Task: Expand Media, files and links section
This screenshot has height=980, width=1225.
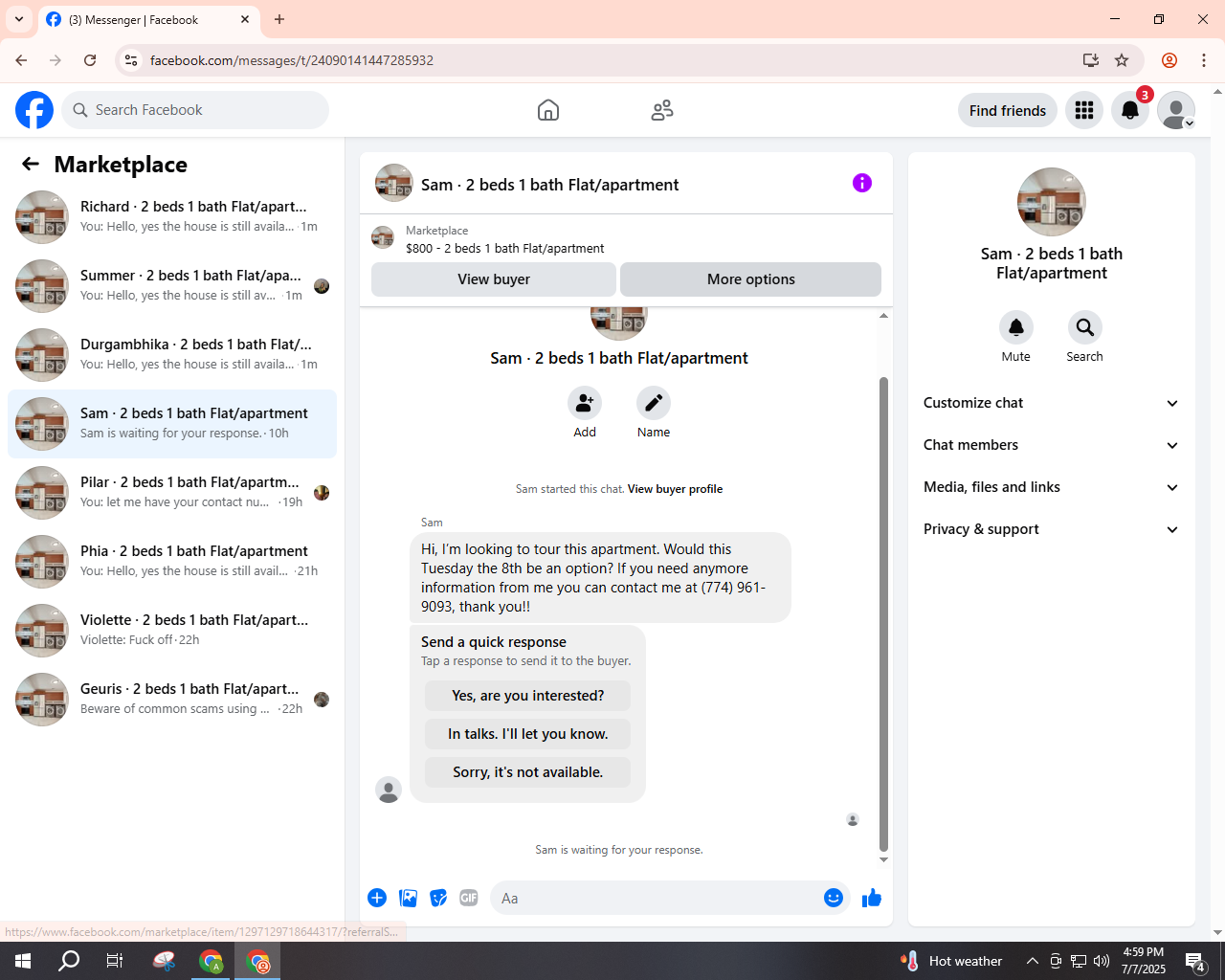Action: point(1052,487)
